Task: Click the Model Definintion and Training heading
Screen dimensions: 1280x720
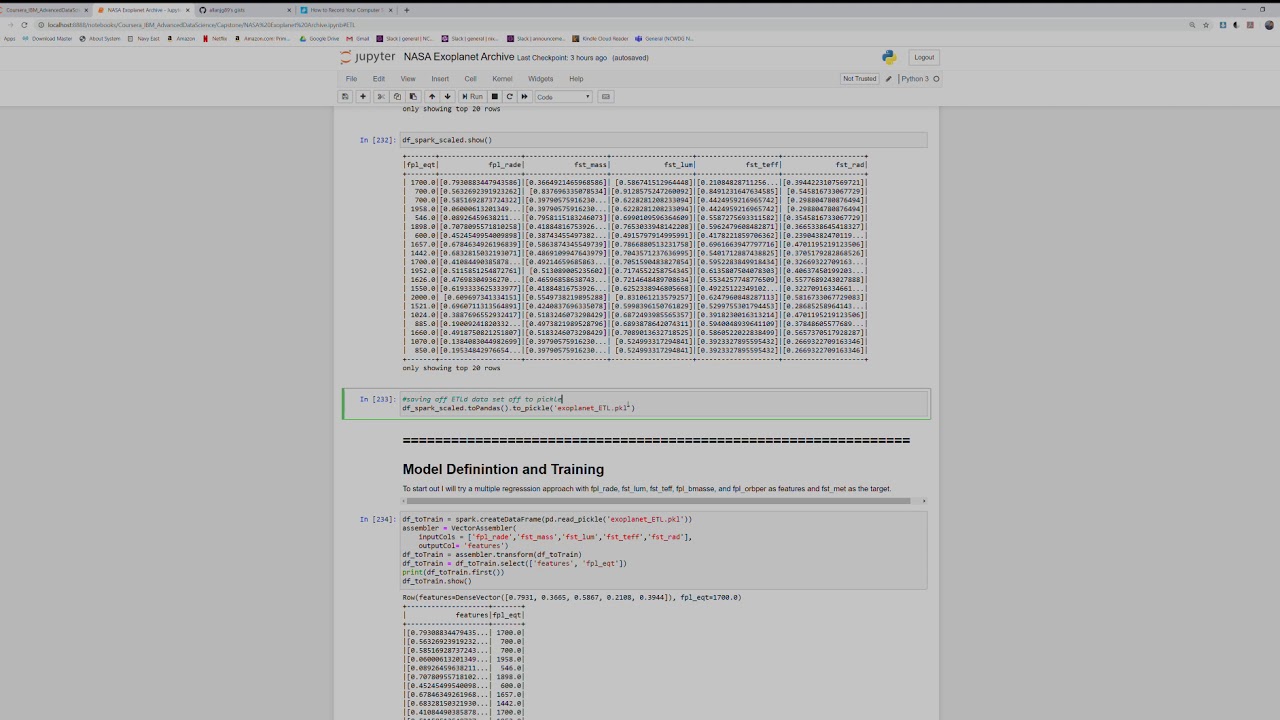Action: (x=503, y=469)
